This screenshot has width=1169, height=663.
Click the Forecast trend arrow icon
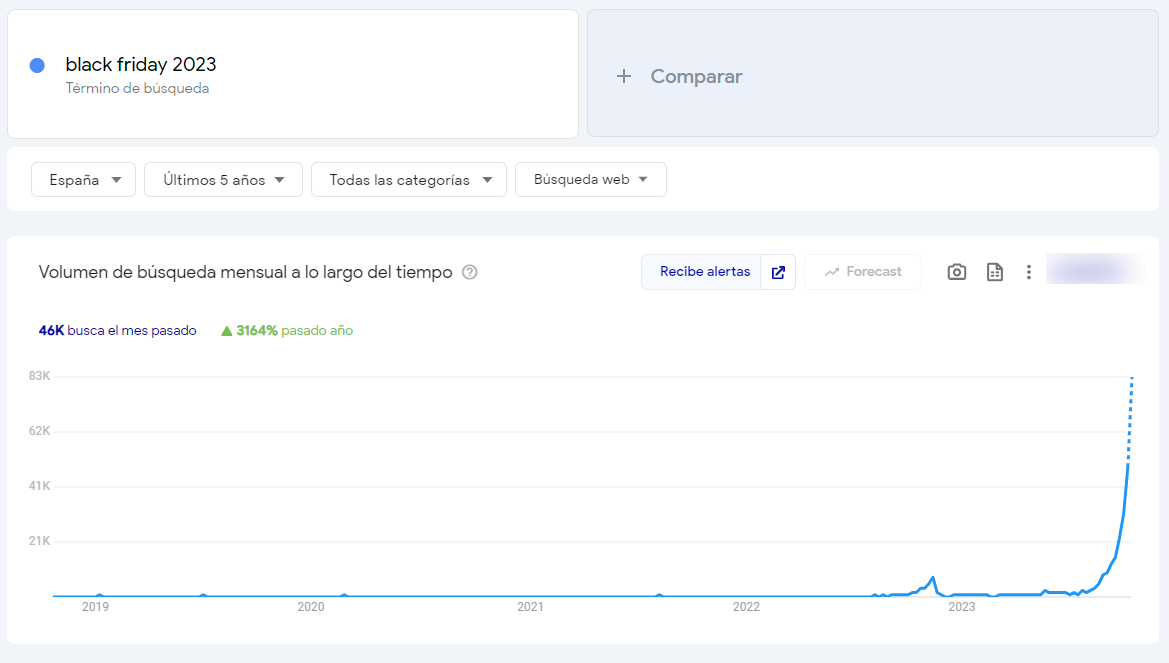832,272
